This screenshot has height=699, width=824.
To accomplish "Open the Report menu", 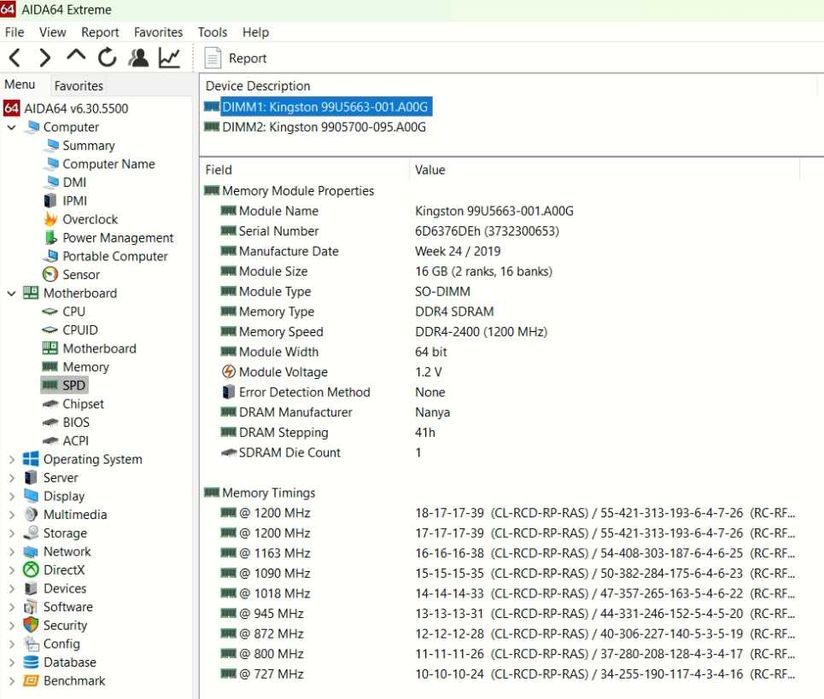I will (x=100, y=32).
